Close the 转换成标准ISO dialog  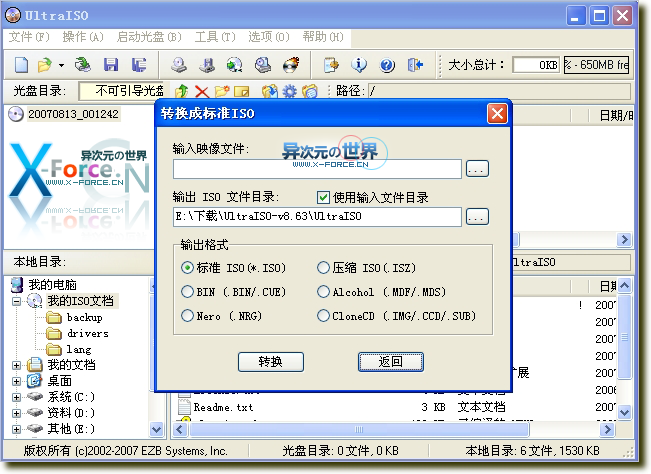[497, 114]
